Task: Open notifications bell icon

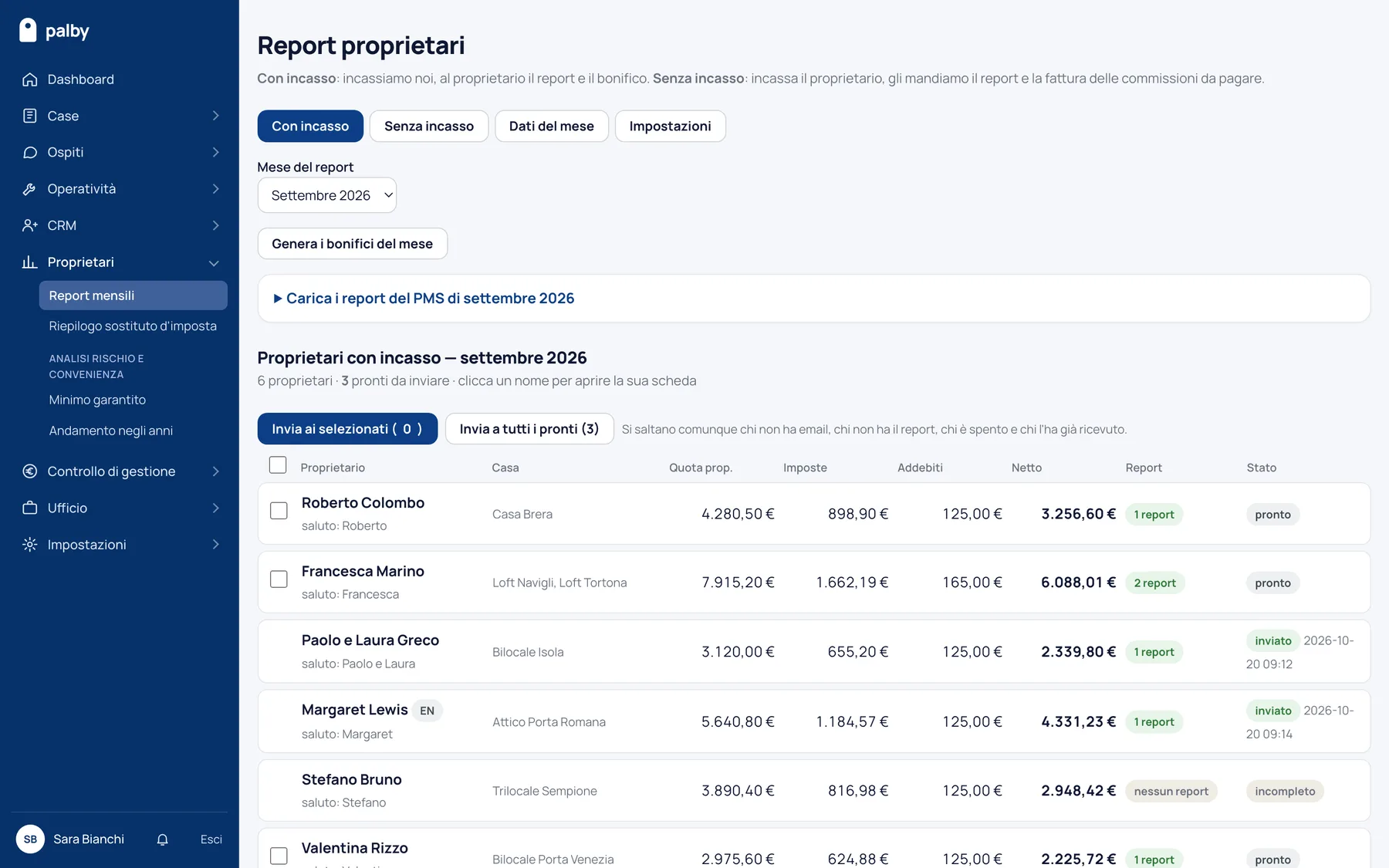Action: click(162, 839)
